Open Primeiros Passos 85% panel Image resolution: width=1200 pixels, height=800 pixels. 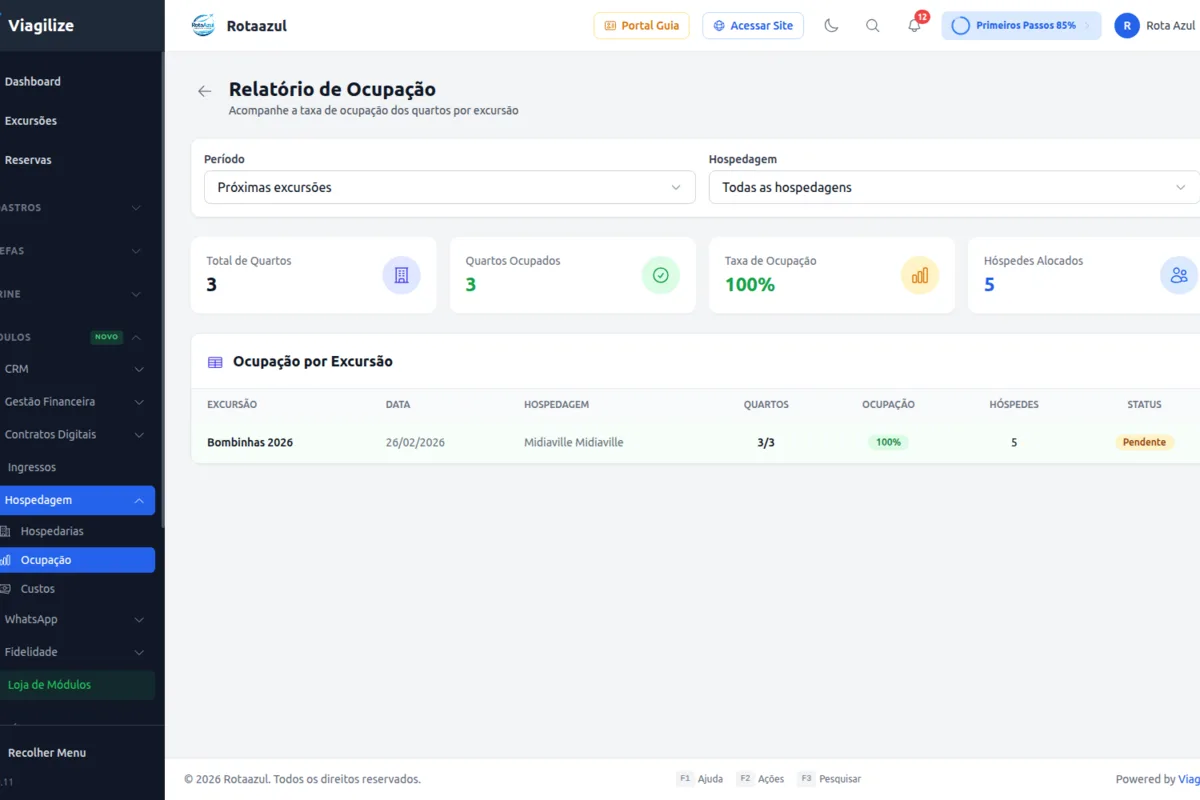(x=1021, y=26)
